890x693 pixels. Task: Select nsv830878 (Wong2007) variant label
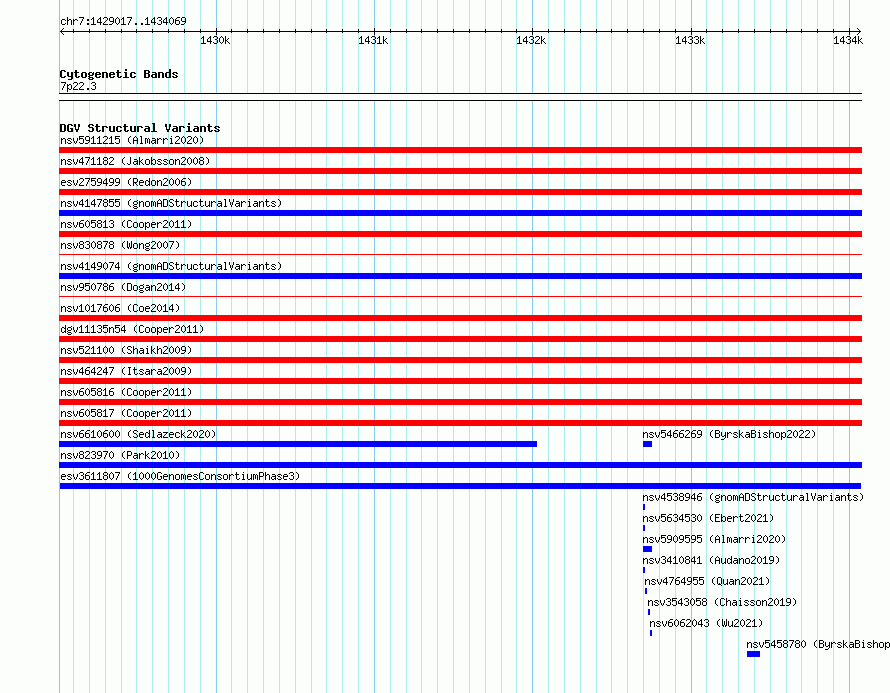pyautogui.click(x=120, y=245)
